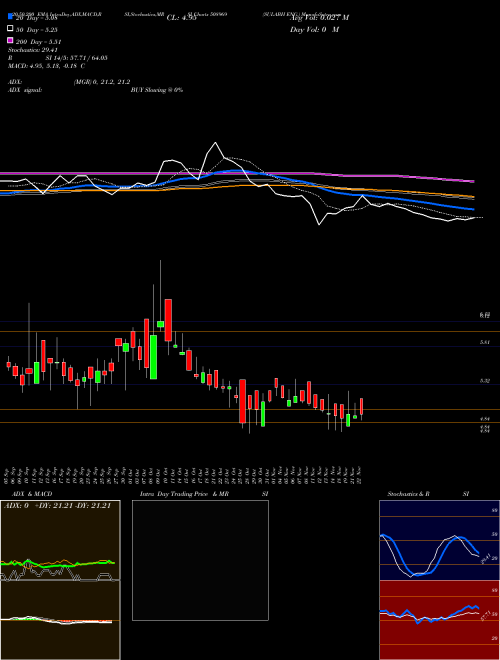Viewport: 500px width, 660px height.
Task: Click the 'CL: 4.95' closing price label
Action: (x=181, y=18)
